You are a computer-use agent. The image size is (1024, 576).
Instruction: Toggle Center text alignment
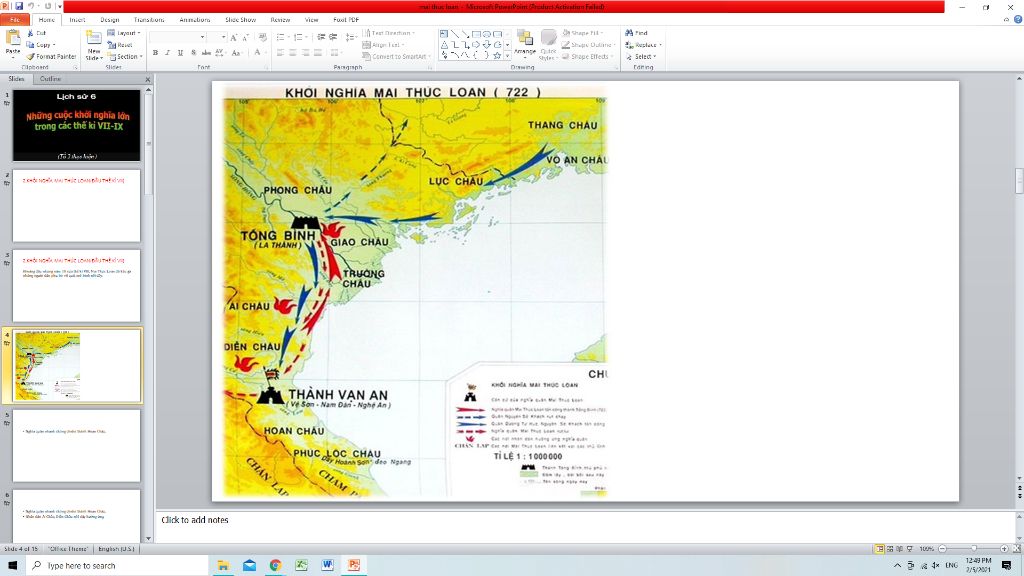point(293,53)
